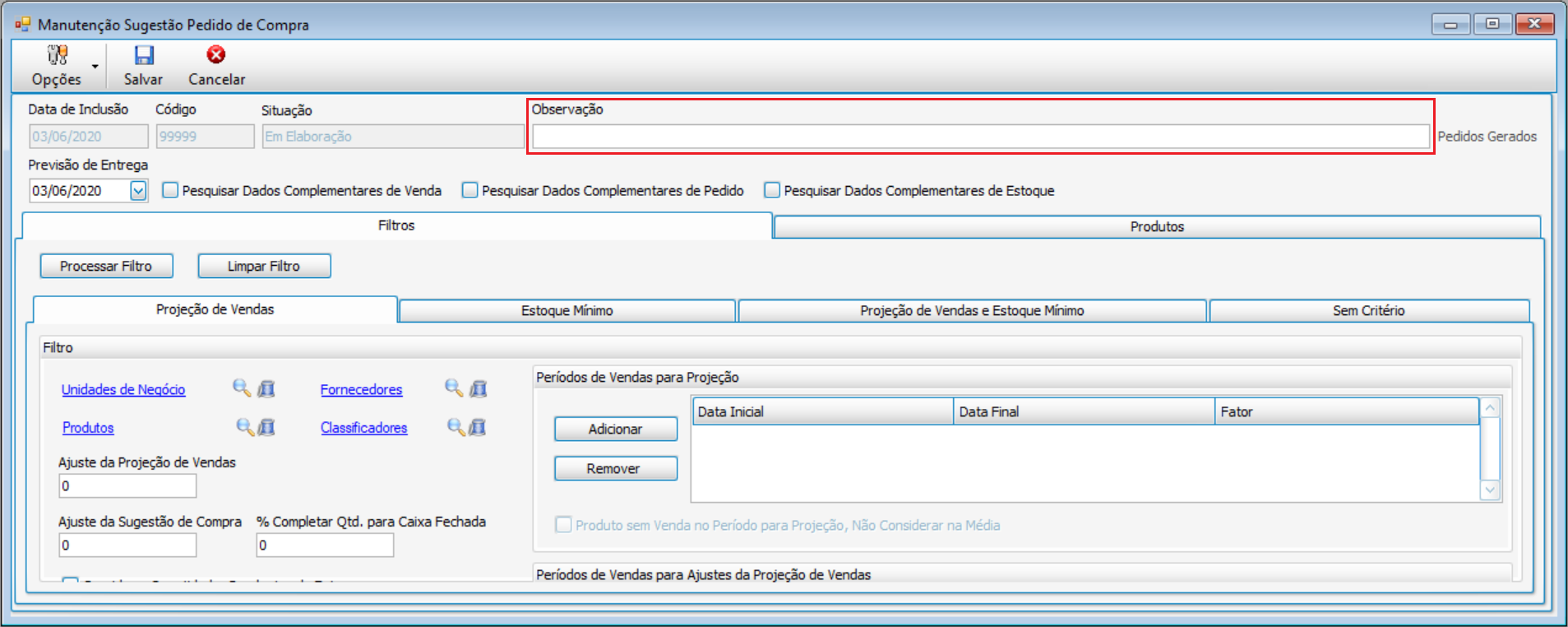Open the Fornecedores link
The height and width of the screenshot is (627, 1568).
(x=362, y=389)
